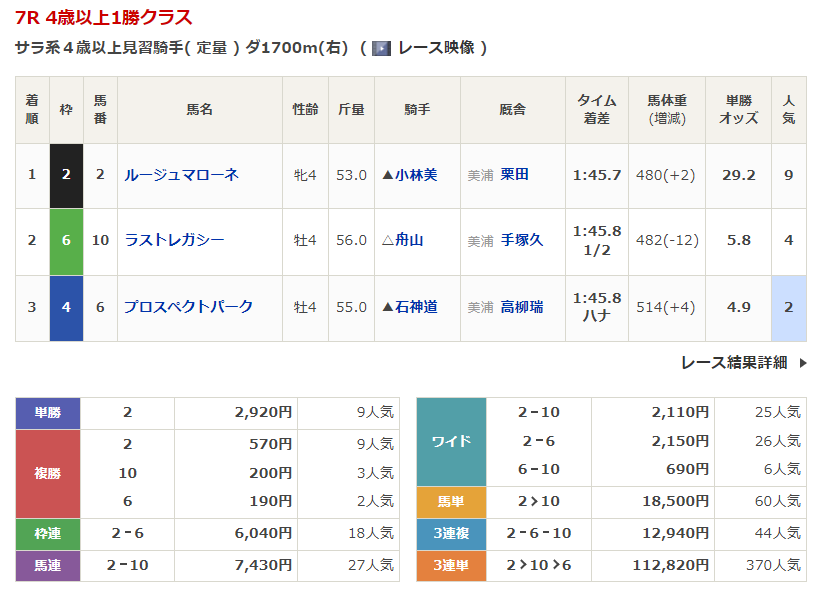Image resolution: width=824 pixels, height=591 pixels.
Task: Select jockey 舟山 link
Action: (x=409, y=240)
